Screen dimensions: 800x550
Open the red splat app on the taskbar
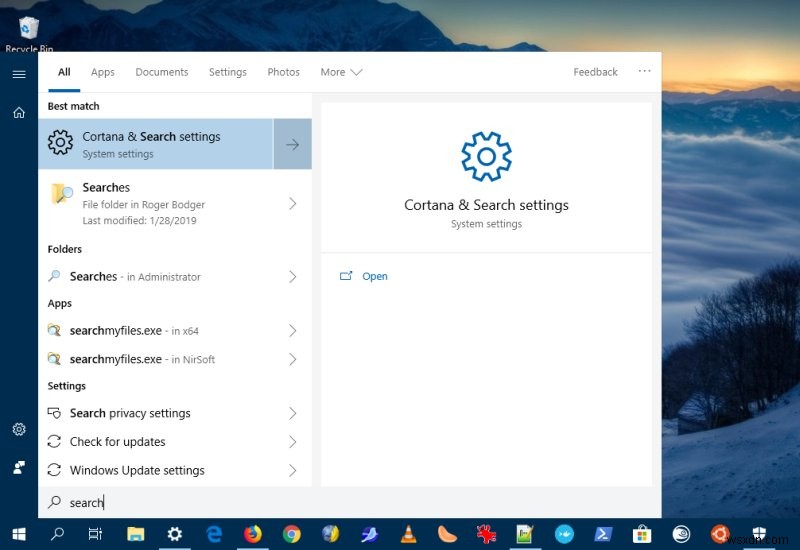pos(486,534)
